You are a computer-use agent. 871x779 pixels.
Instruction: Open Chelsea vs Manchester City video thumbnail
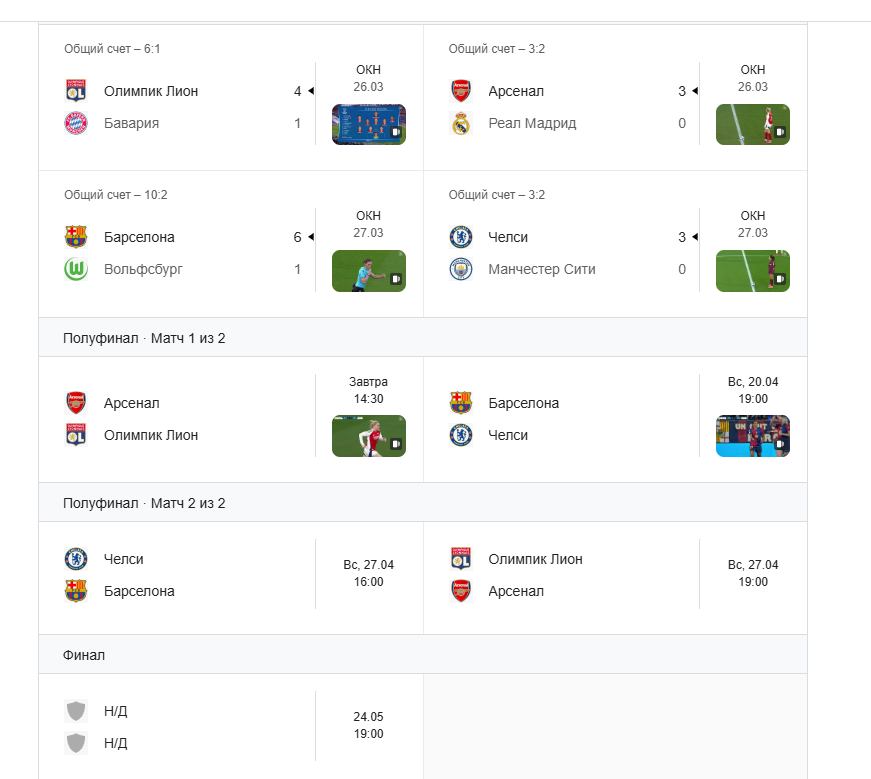tap(753, 271)
